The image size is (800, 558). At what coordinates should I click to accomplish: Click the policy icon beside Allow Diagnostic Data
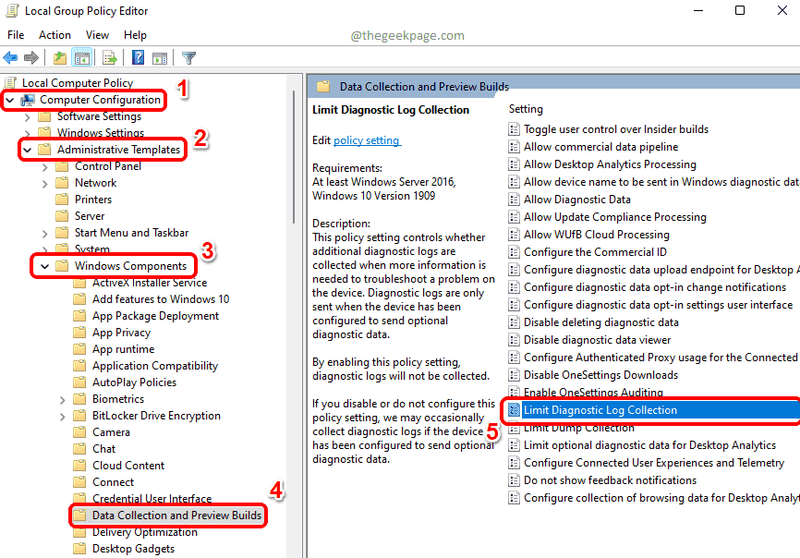point(514,199)
